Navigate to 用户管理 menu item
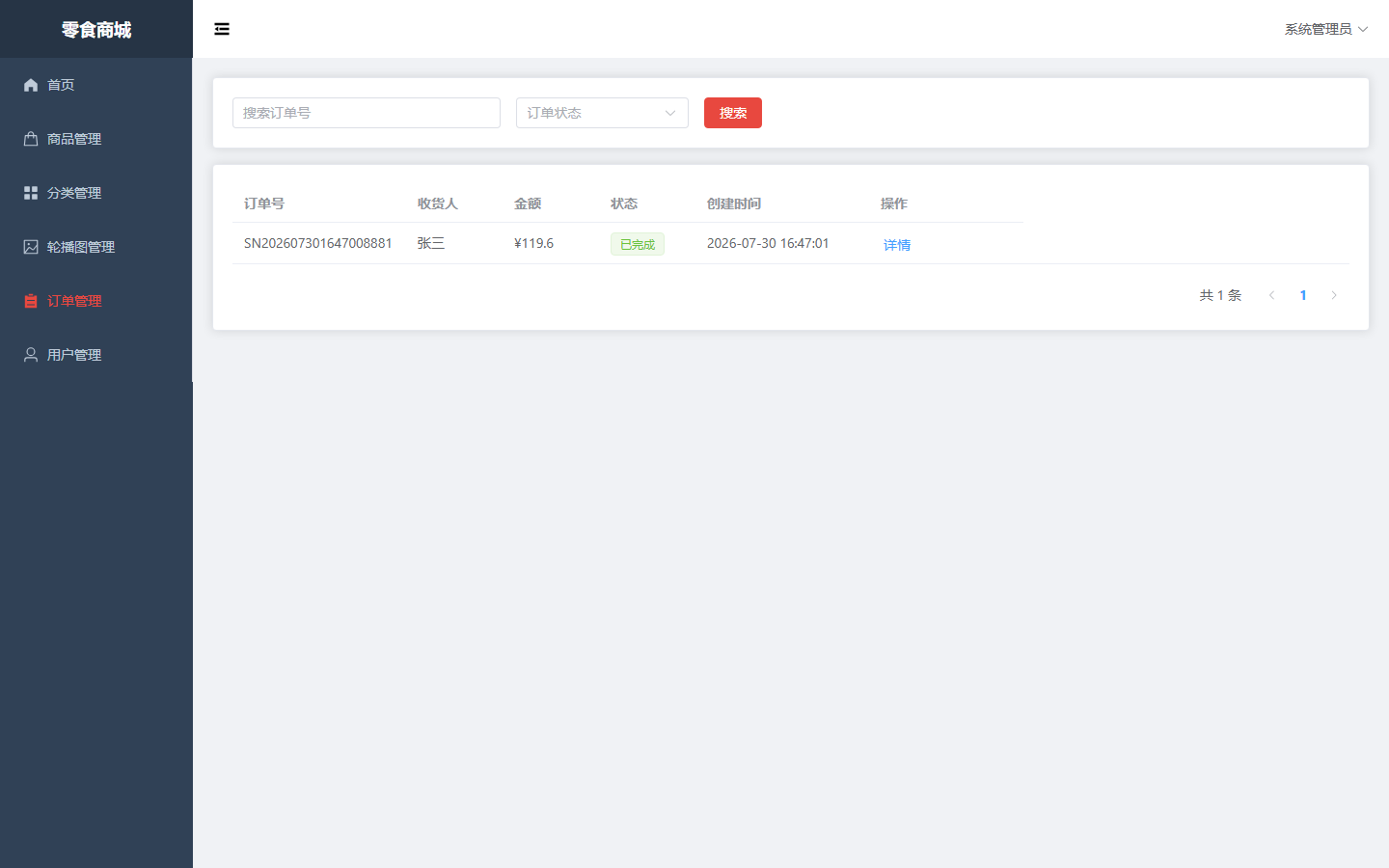Screen dimensions: 1389x868 pos(96,355)
